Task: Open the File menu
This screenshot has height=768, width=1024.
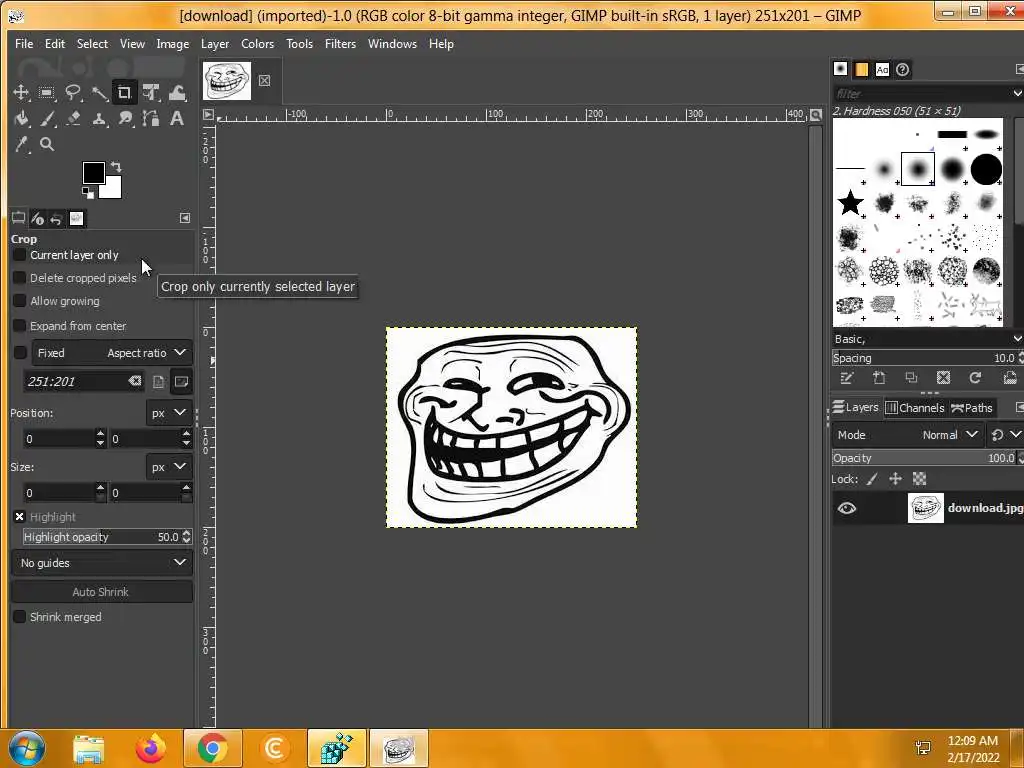Action: click(24, 44)
